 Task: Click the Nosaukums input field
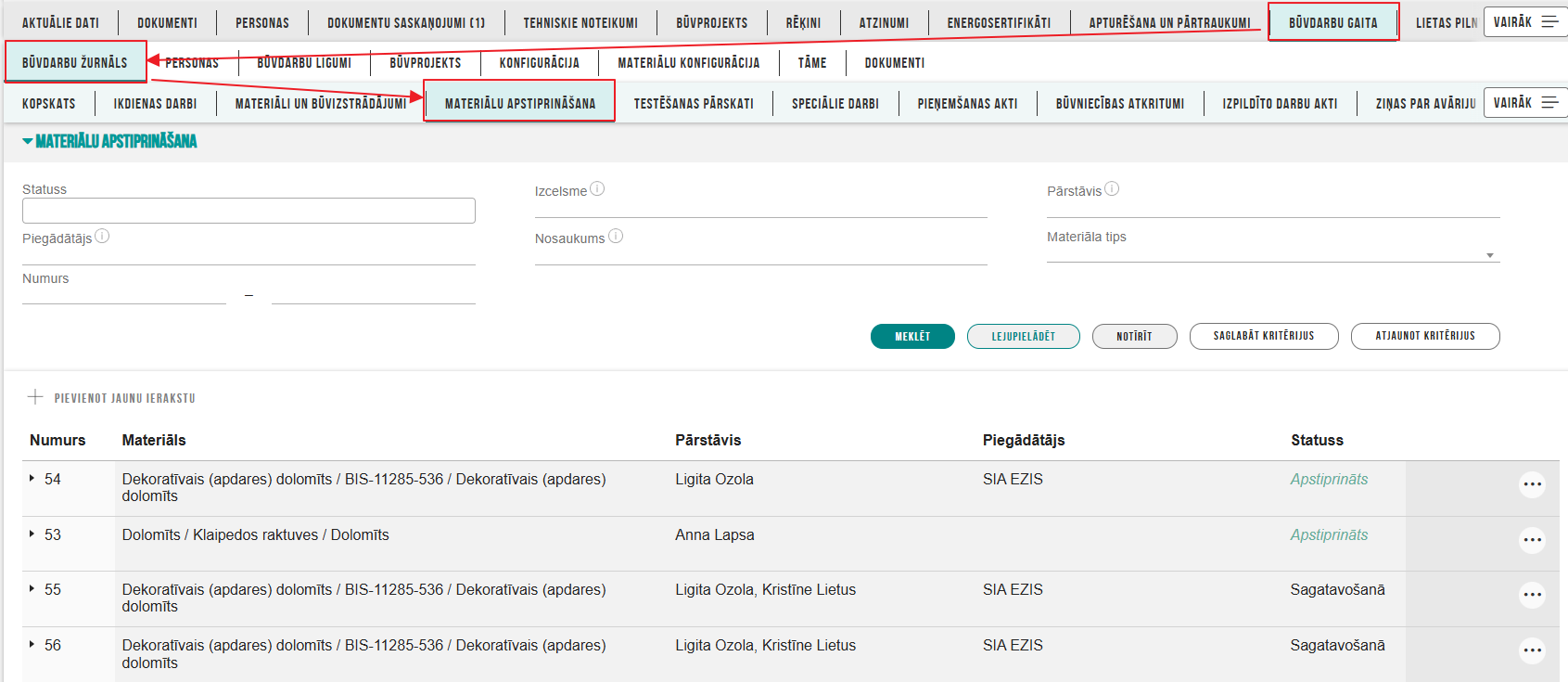coord(761,255)
